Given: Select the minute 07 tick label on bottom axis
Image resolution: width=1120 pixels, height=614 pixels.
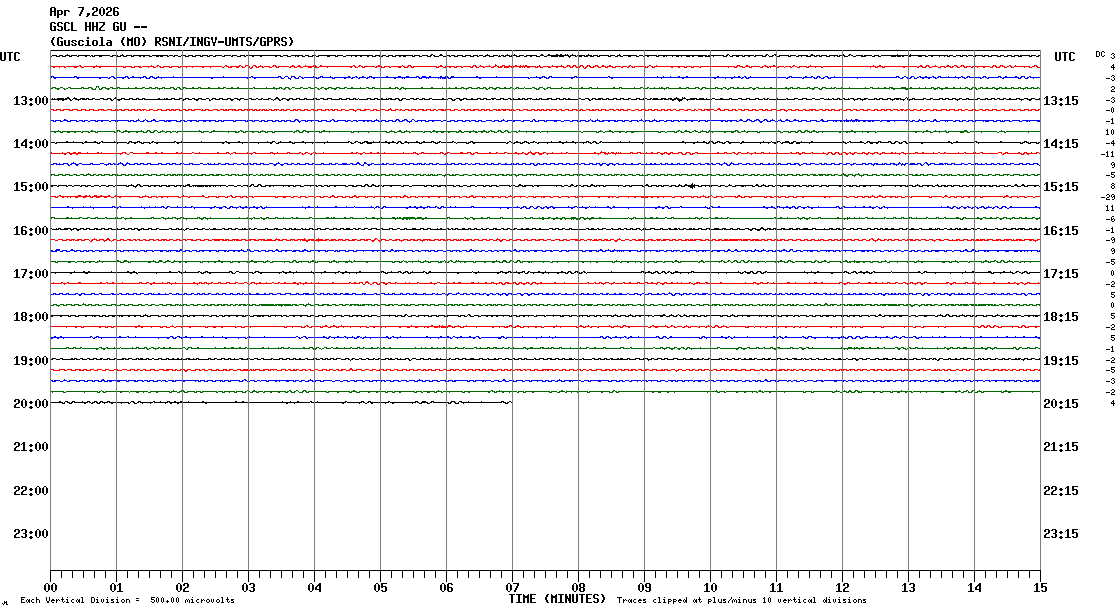Looking at the screenshot, I should tap(512, 588).
